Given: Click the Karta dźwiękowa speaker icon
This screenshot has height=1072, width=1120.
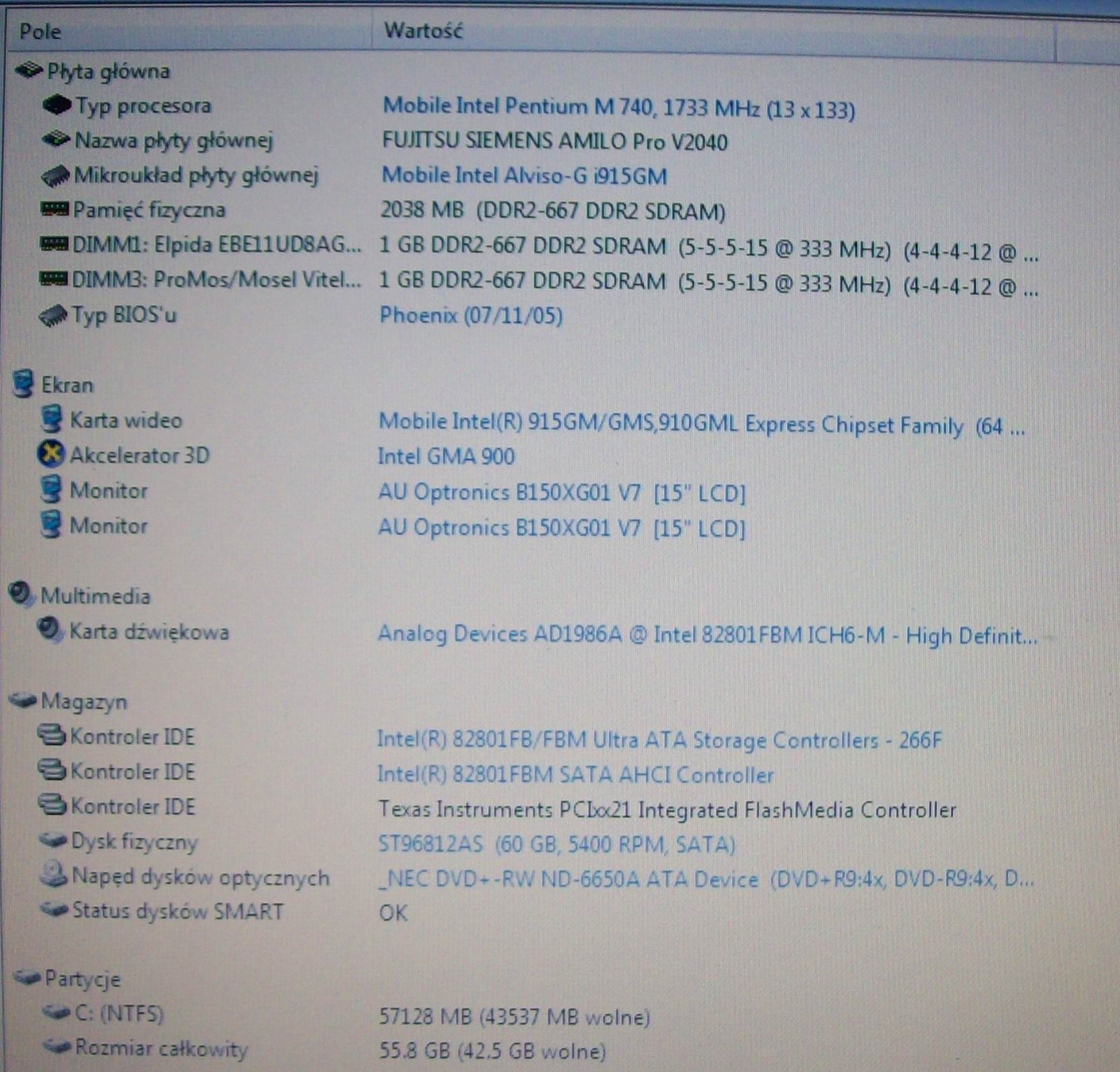Looking at the screenshot, I should [50, 630].
